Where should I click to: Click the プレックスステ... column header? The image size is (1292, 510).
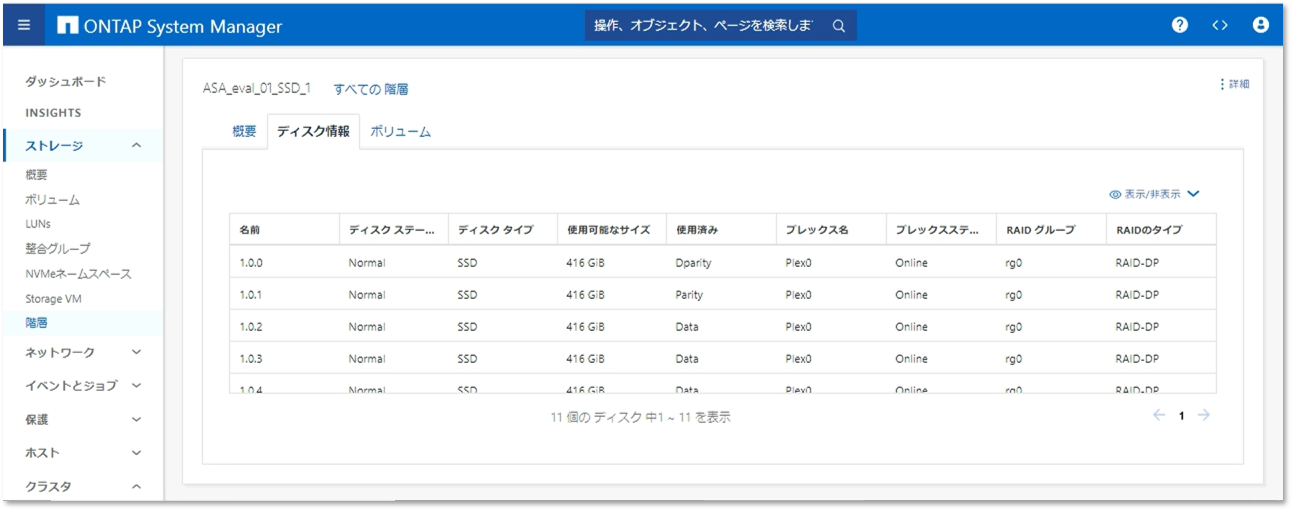click(x=940, y=230)
